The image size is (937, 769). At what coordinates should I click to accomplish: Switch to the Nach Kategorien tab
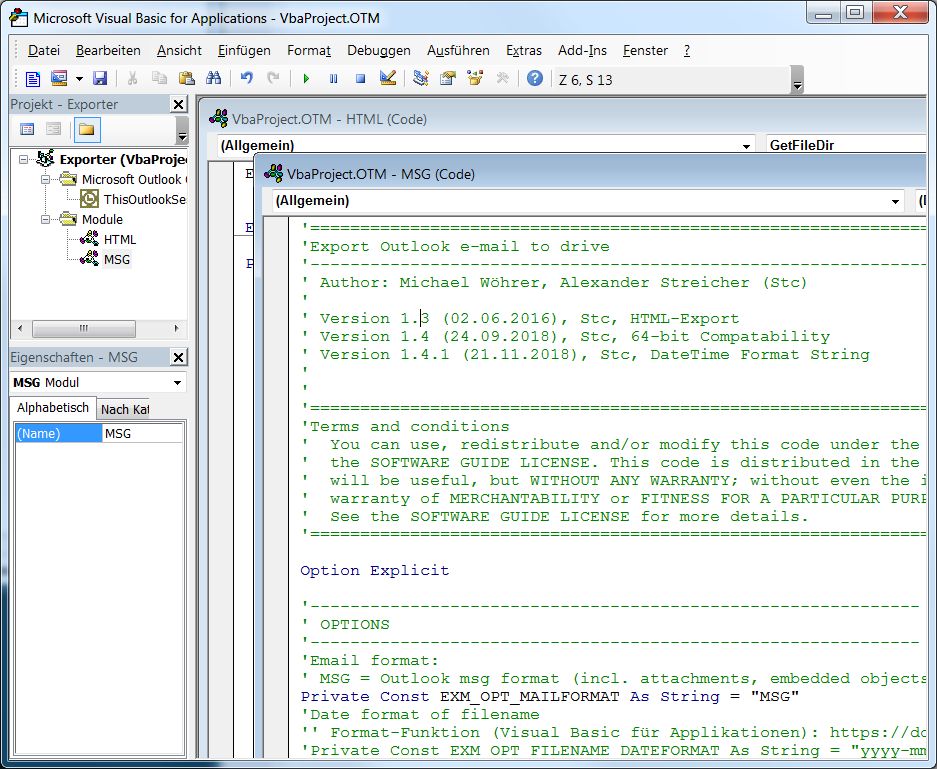pos(124,408)
